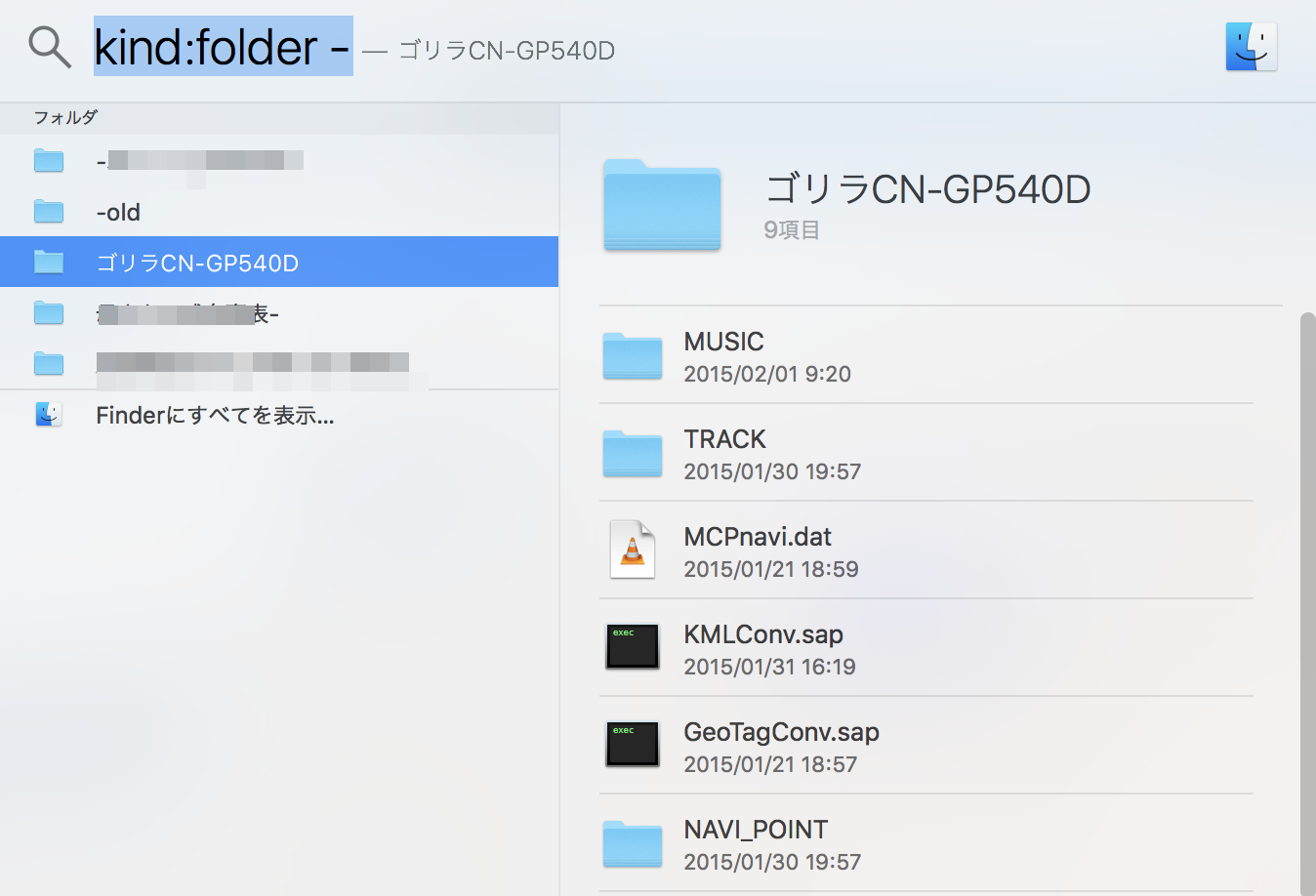Click the date 2015/01/21 18:57 under GeoTagConv.sap

point(770,764)
